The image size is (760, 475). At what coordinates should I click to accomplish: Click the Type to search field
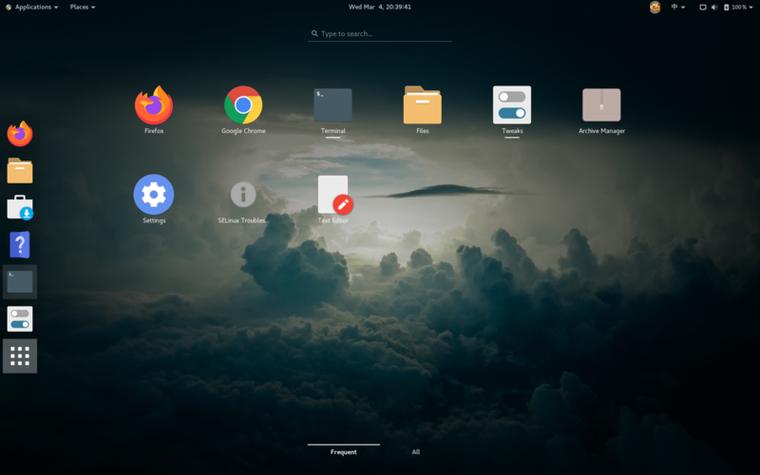(380, 33)
